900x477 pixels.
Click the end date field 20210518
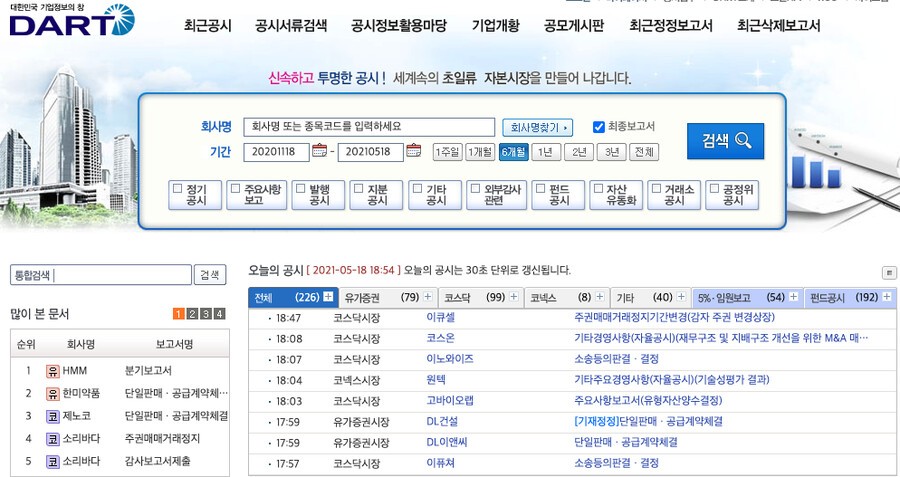pos(370,152)
